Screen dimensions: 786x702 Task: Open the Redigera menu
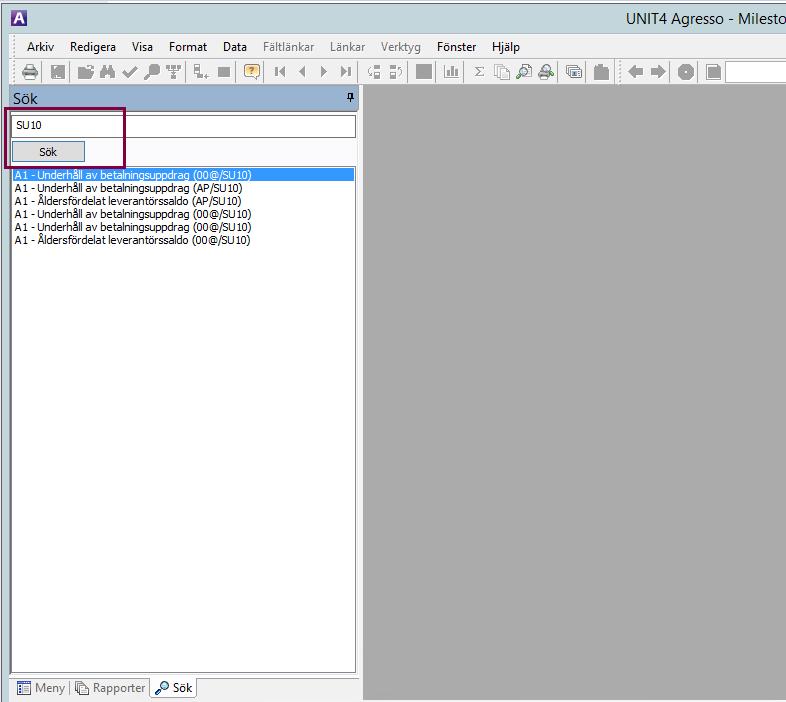coord(93,47)
